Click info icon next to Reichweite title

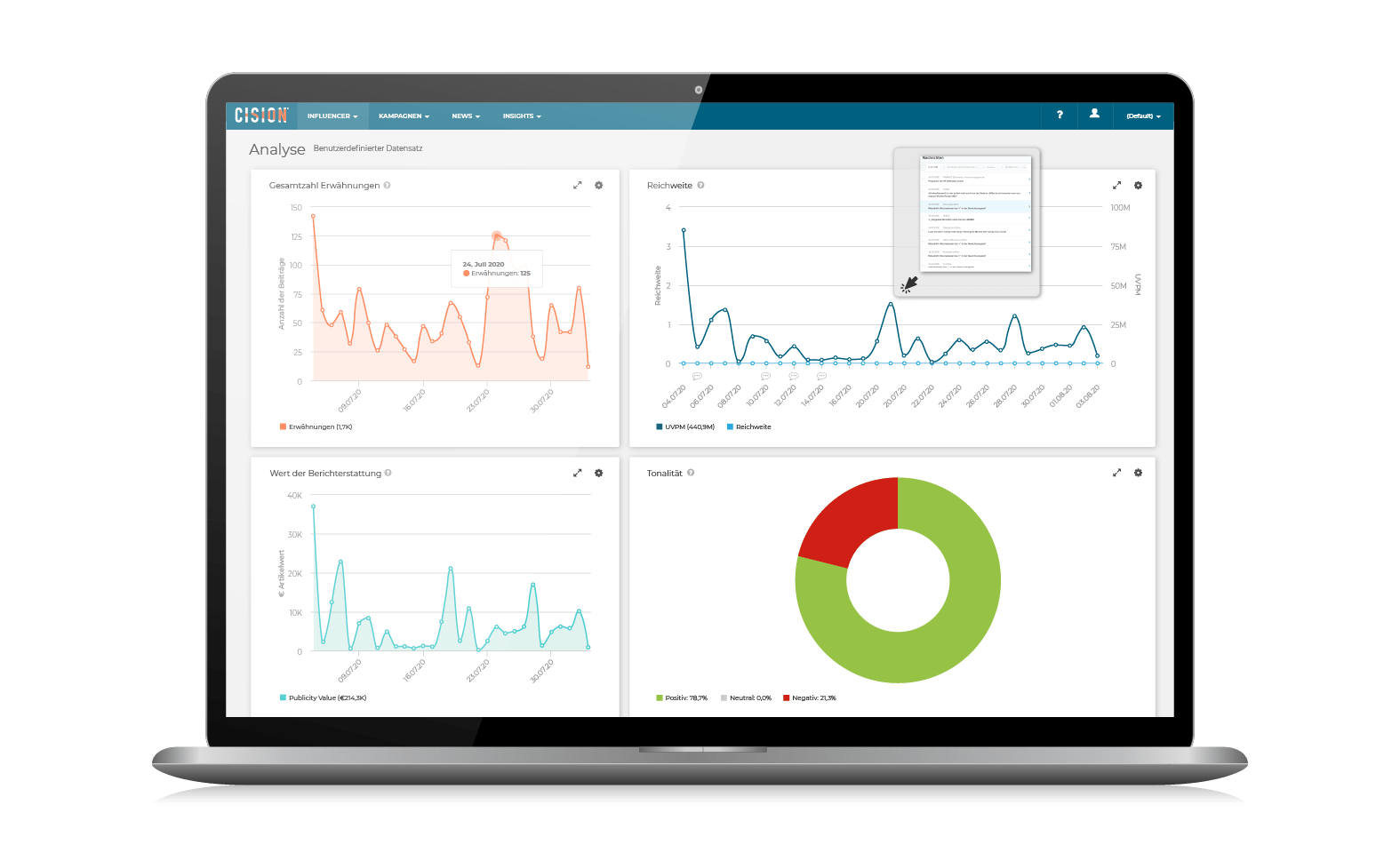pyautogui.click(x=700, y=185)
